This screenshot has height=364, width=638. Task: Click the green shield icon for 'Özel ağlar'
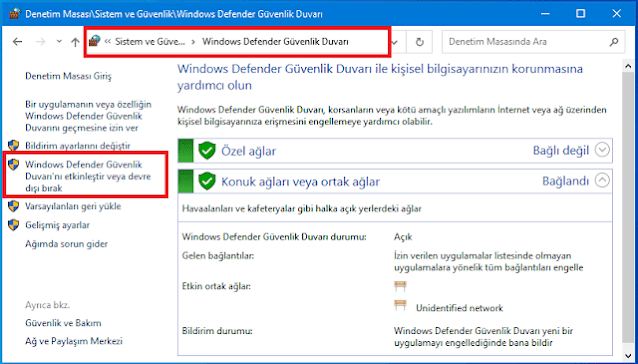(x=207, y=150)
